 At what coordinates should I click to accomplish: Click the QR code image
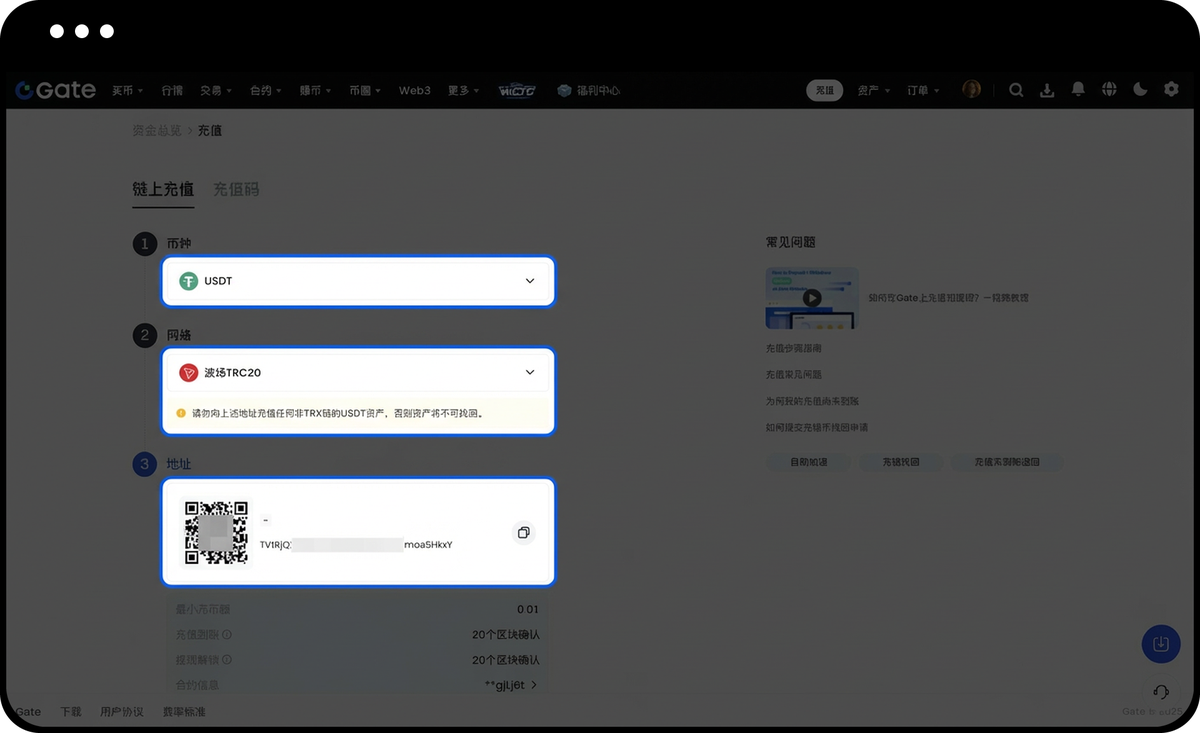216,532
